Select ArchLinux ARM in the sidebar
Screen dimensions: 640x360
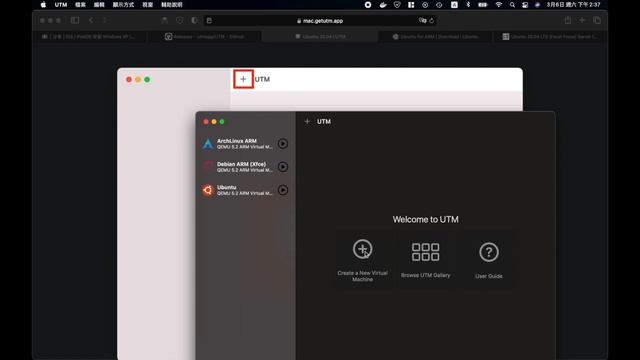pos(245,144)
